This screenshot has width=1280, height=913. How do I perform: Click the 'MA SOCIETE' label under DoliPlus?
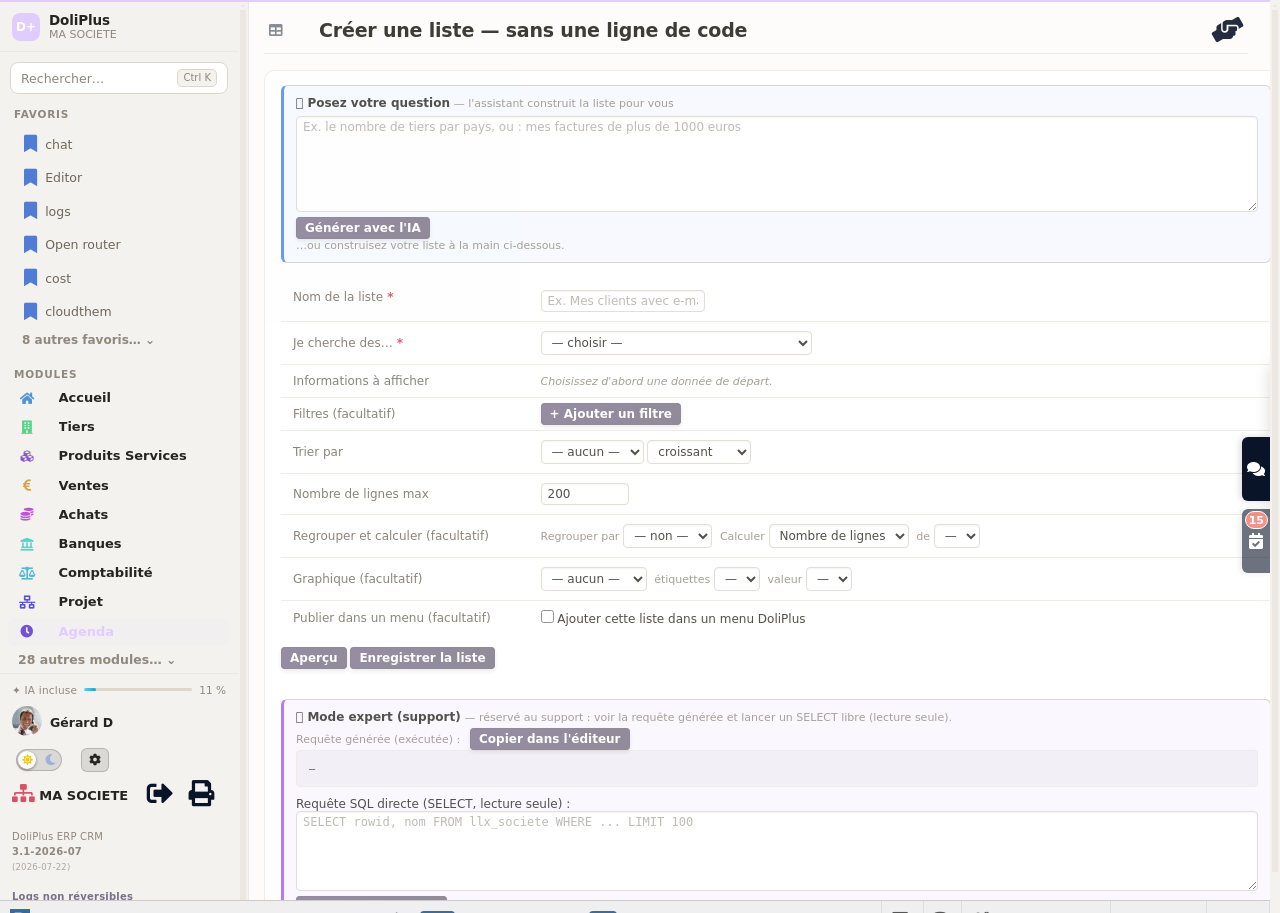click(83, 34)
